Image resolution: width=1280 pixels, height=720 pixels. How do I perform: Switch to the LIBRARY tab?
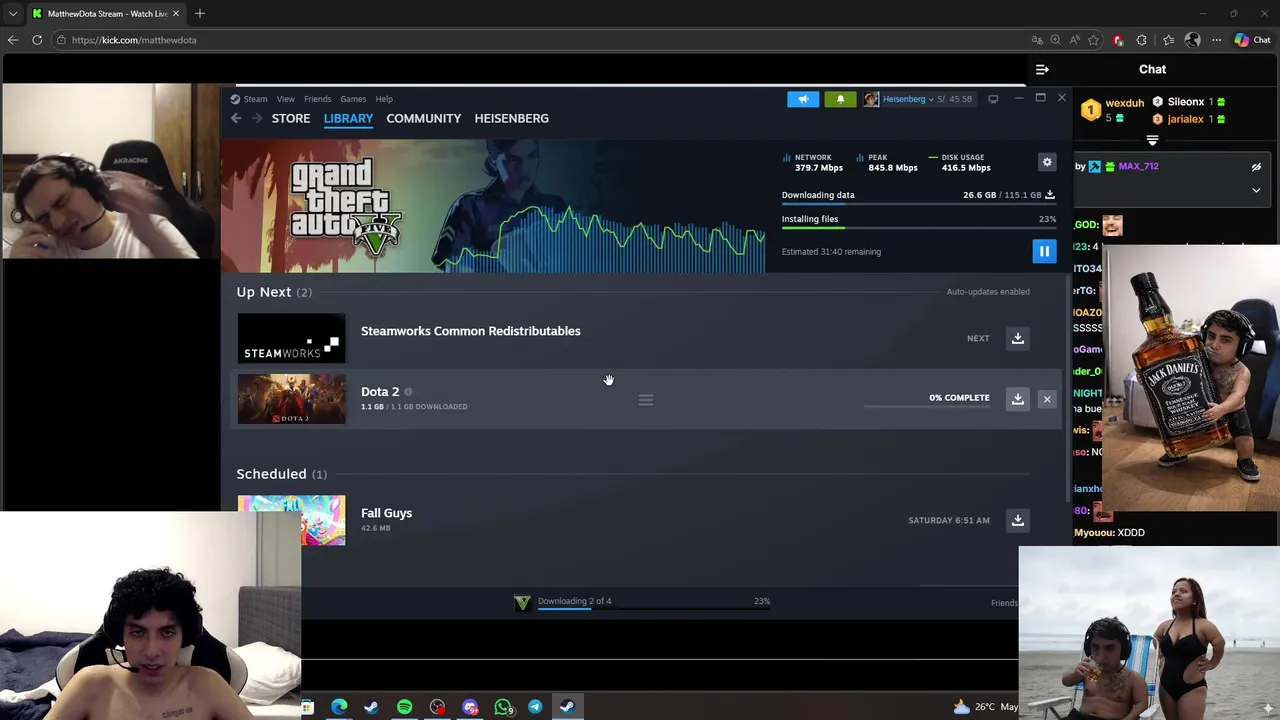pyautogui.click(x=348, y=118)
